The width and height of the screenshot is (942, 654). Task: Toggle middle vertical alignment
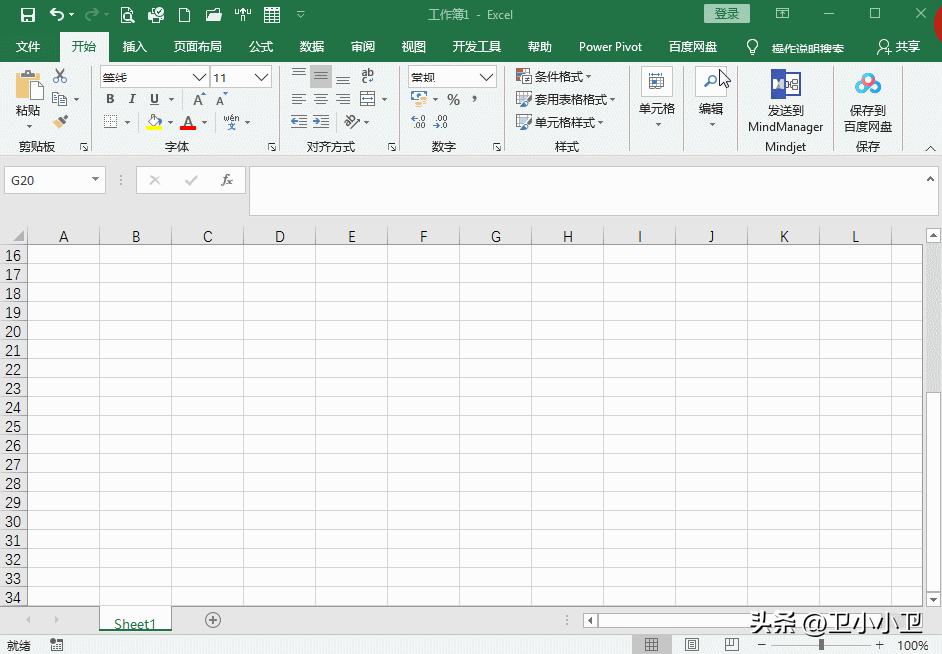click(321, 76)
